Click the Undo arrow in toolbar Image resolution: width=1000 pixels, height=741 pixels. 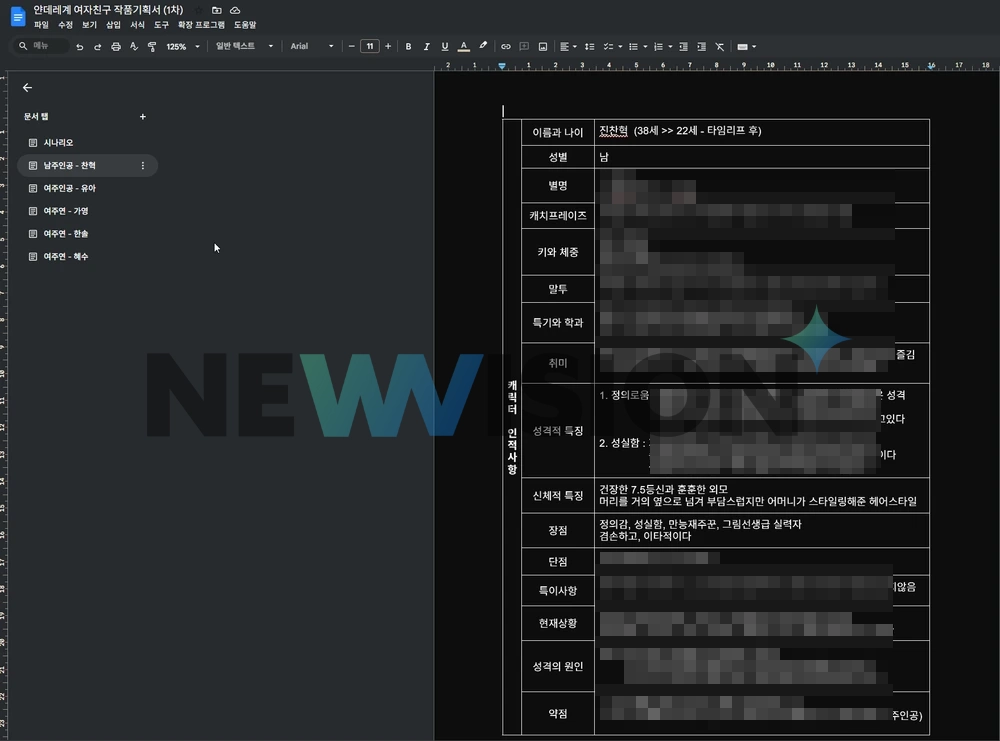80,46
